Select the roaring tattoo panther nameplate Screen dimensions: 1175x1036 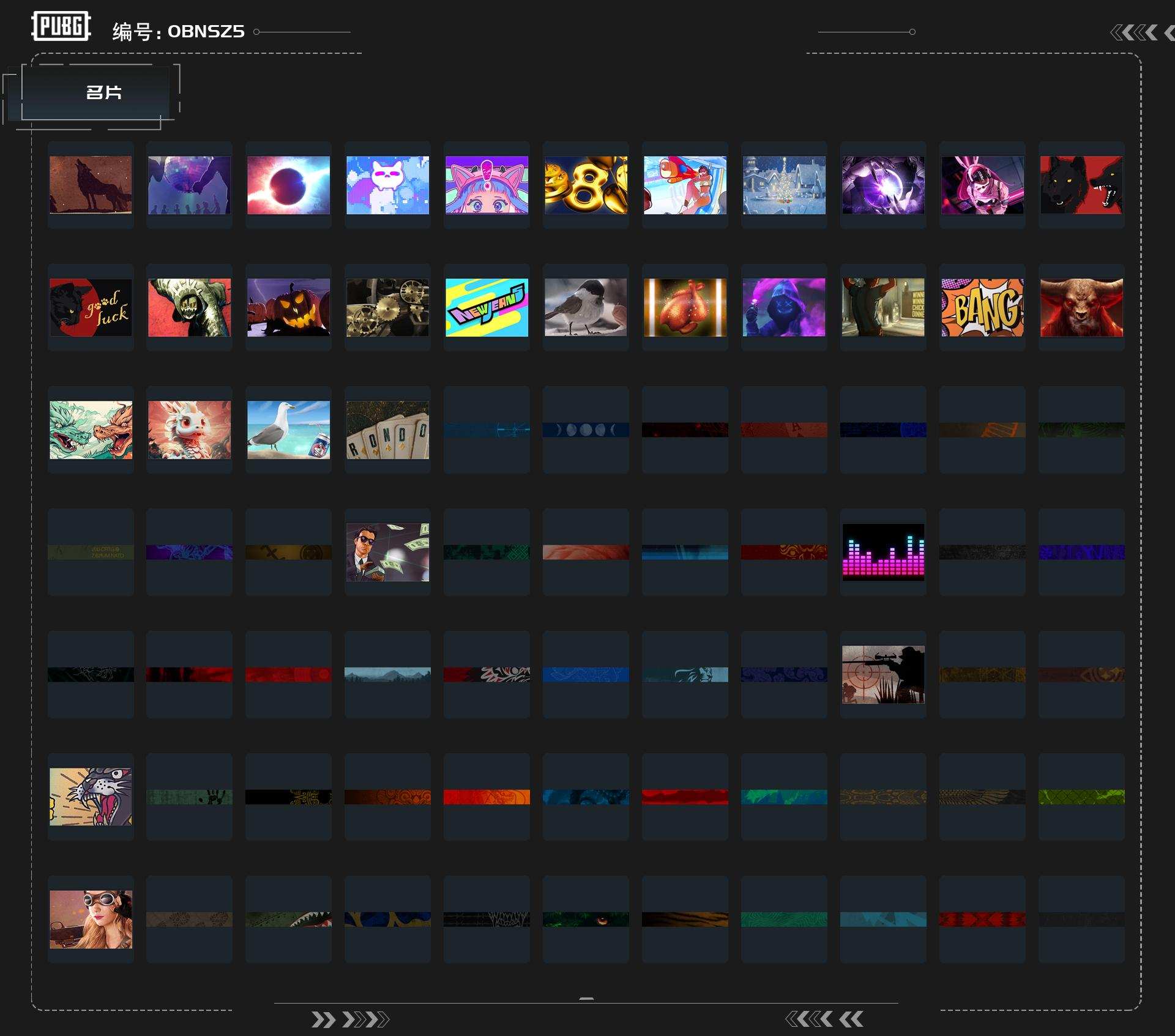click(x=91, y=797)
